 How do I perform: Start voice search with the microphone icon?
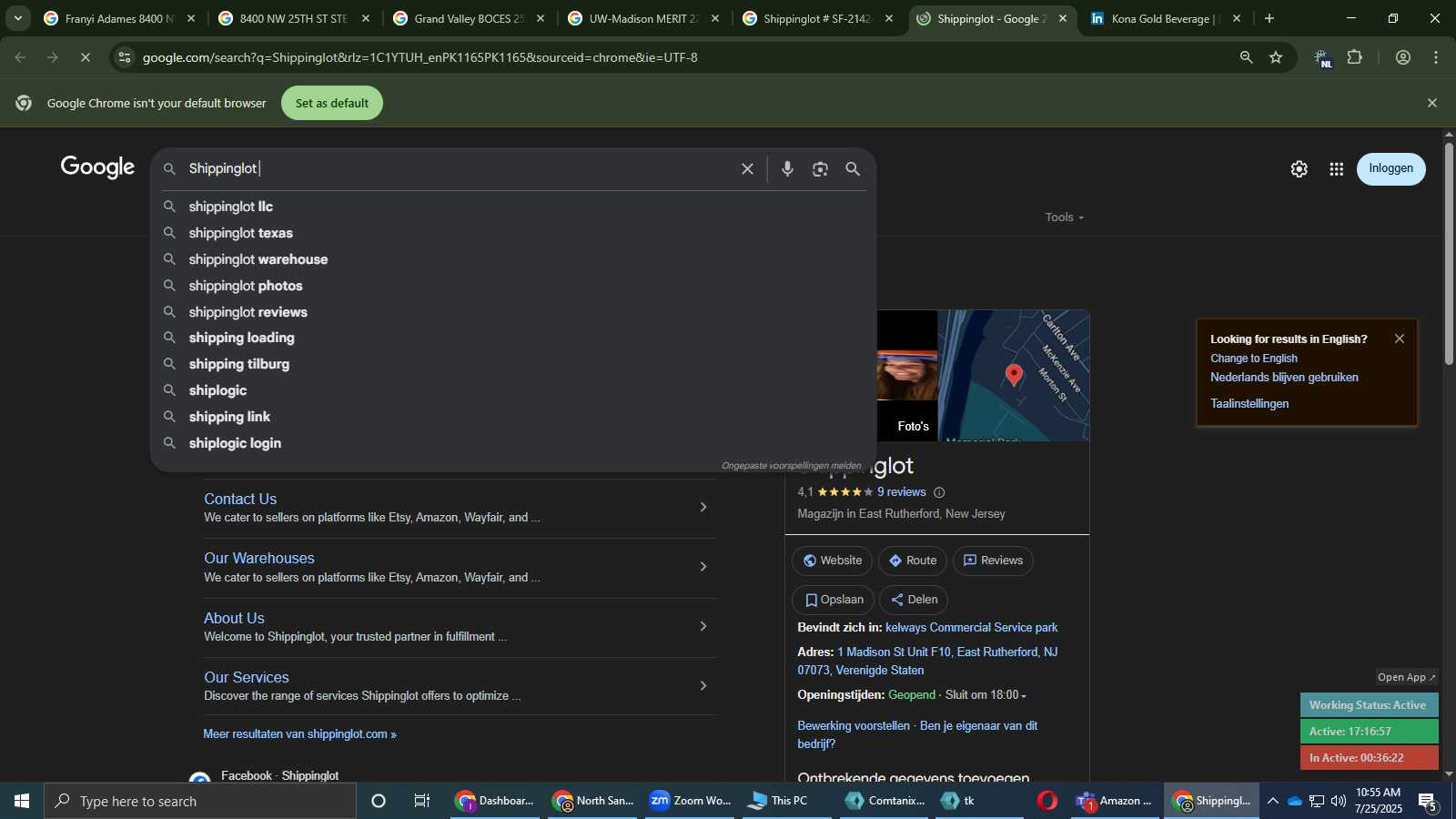pos(787,169)
